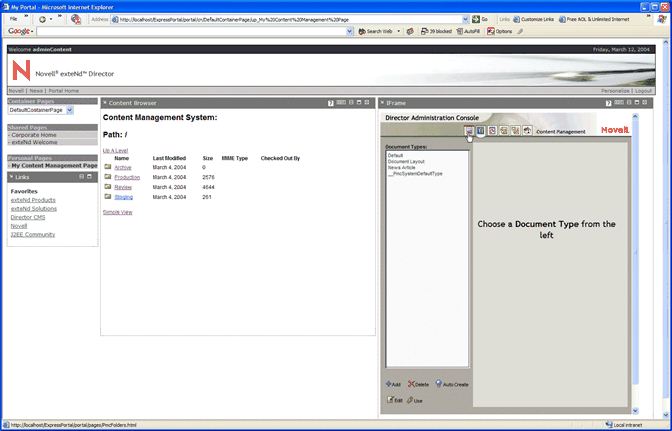
Task: Click the News navigation link
Action: point(36,91)
